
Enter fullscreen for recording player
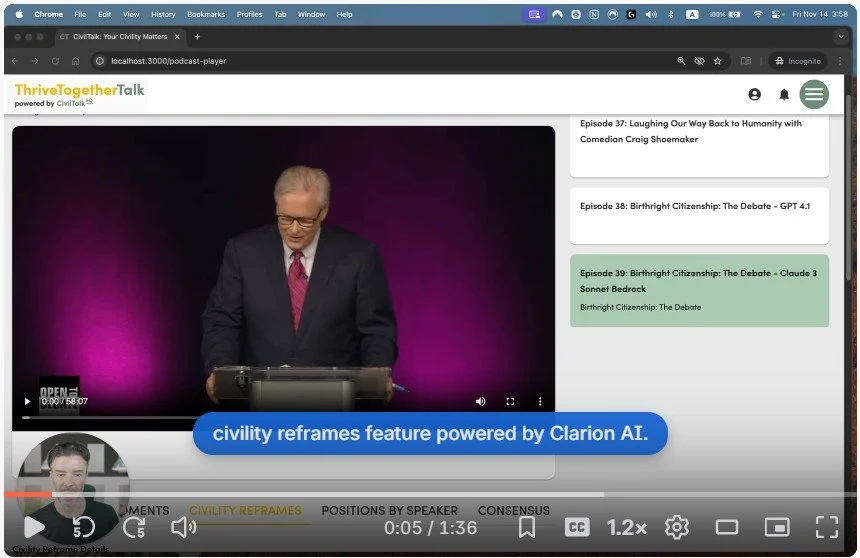pos(827,527)
